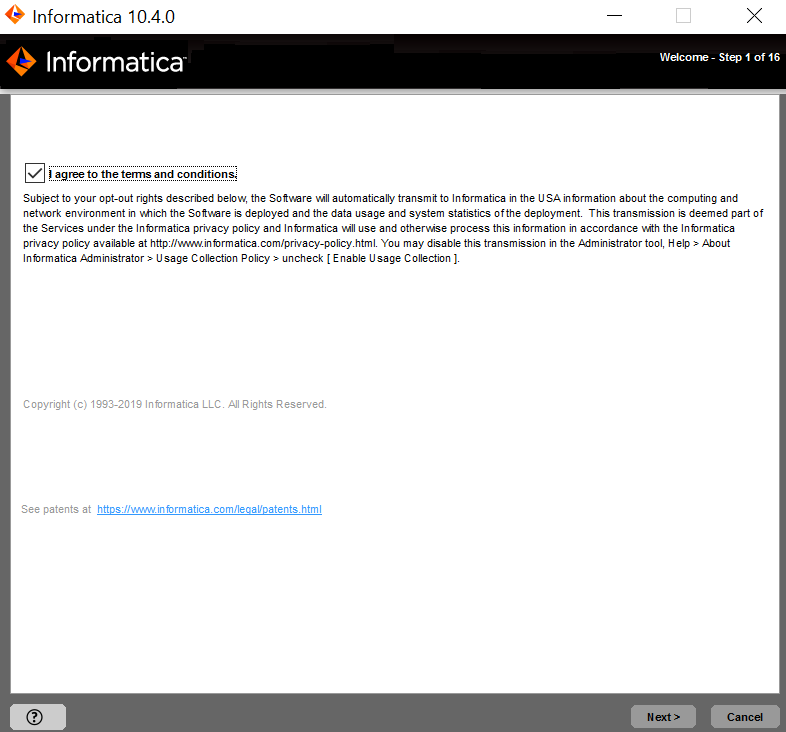Click the 'Welcome - Step 1 of 16' text

coord(719,57)
